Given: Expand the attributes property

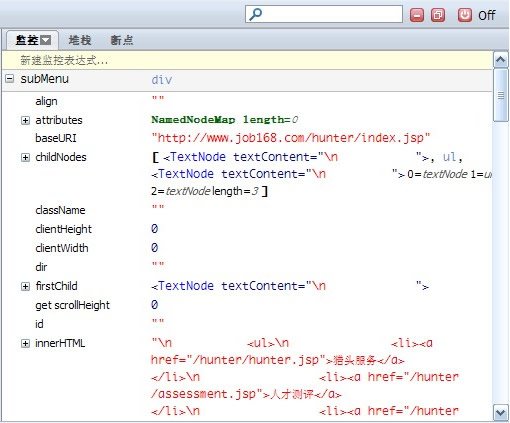Looking at the screenshot, I should click(x=25, y=120).
